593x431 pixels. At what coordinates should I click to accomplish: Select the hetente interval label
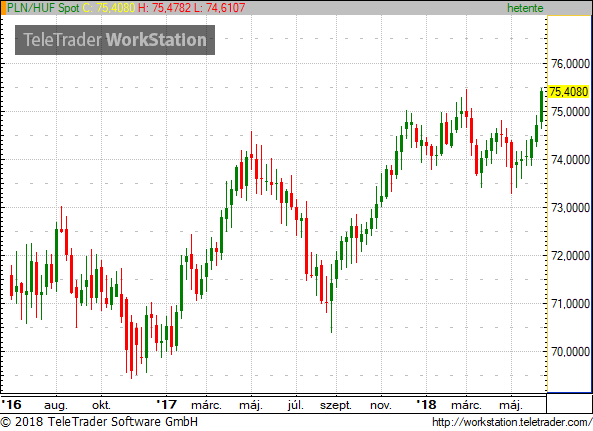click(525, 8)
